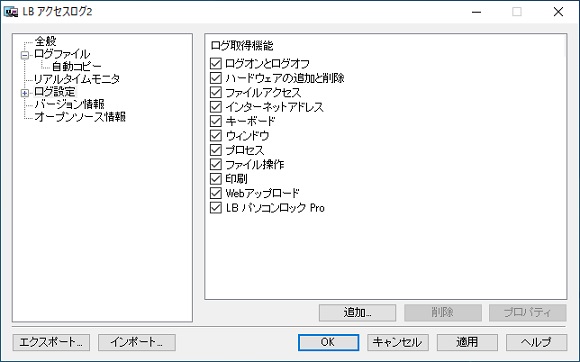Collapse the ログファイル tree node
Image resolution: width=580 pixels, height=362 pixels.
25,55
